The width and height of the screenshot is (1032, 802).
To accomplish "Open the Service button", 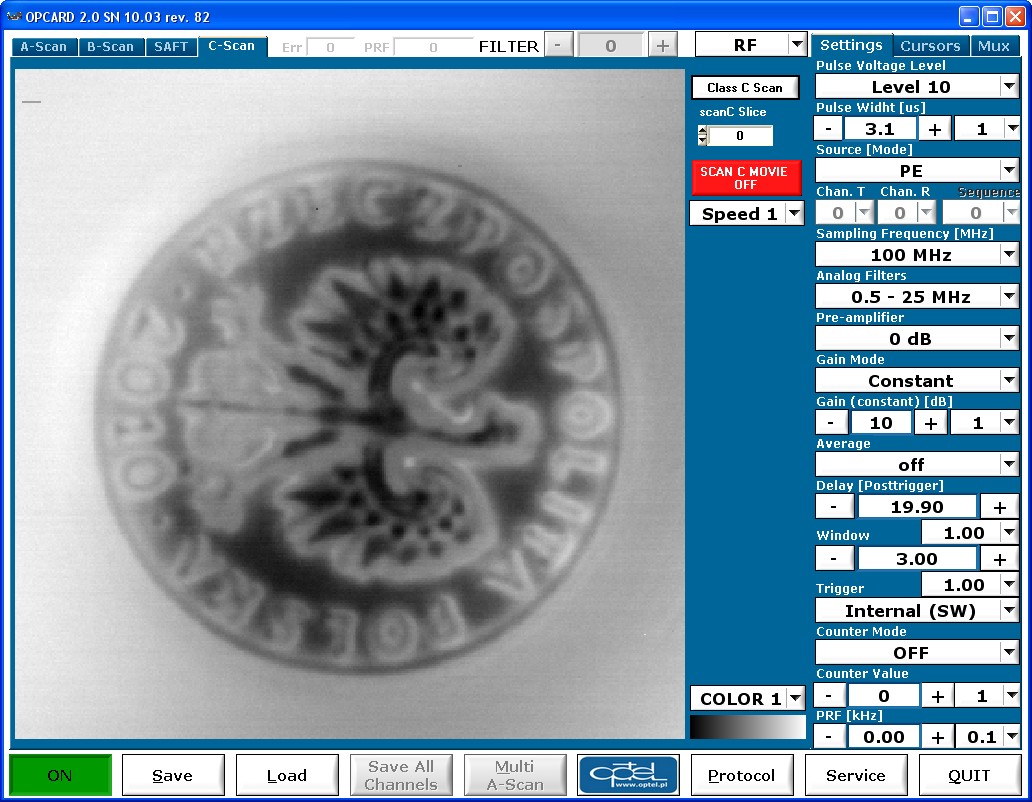I will [x=856, y=775].
